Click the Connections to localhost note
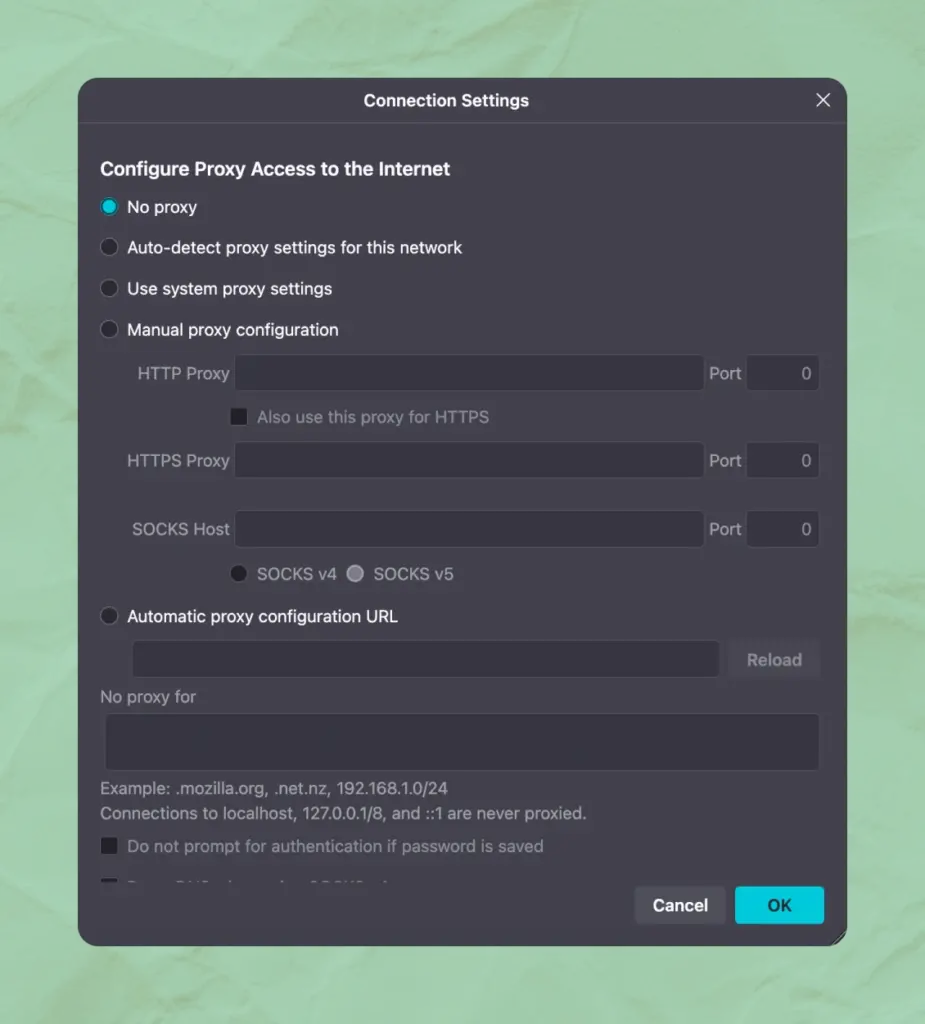The width and height of the screenshot is (925, 1024). 343,813
